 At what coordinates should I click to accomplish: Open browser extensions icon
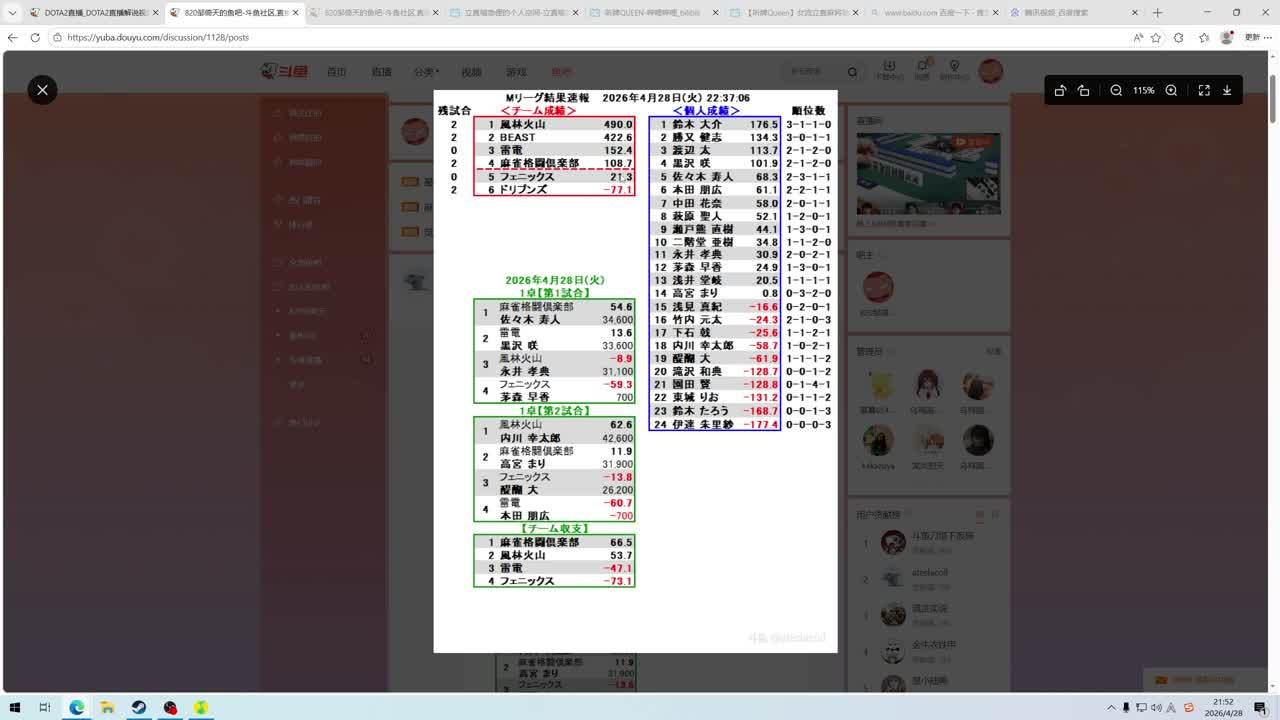tap(1179, 37)
